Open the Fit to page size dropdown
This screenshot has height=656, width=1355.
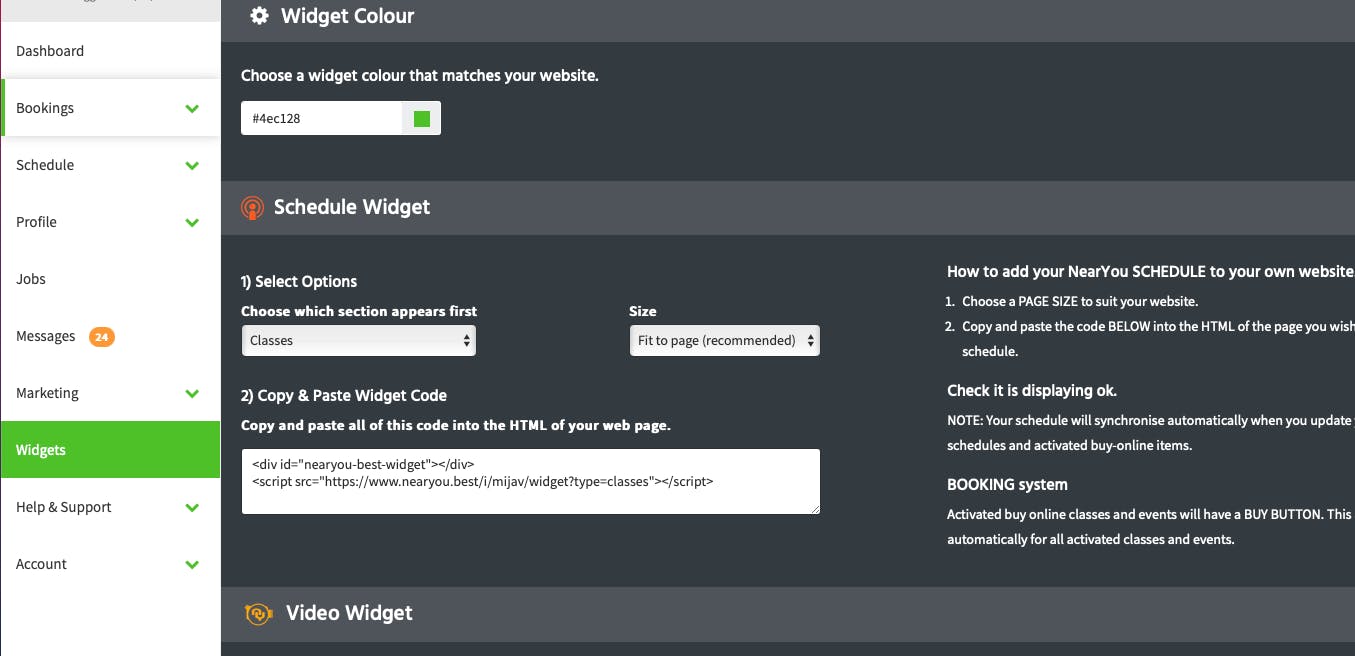point(725,340)
